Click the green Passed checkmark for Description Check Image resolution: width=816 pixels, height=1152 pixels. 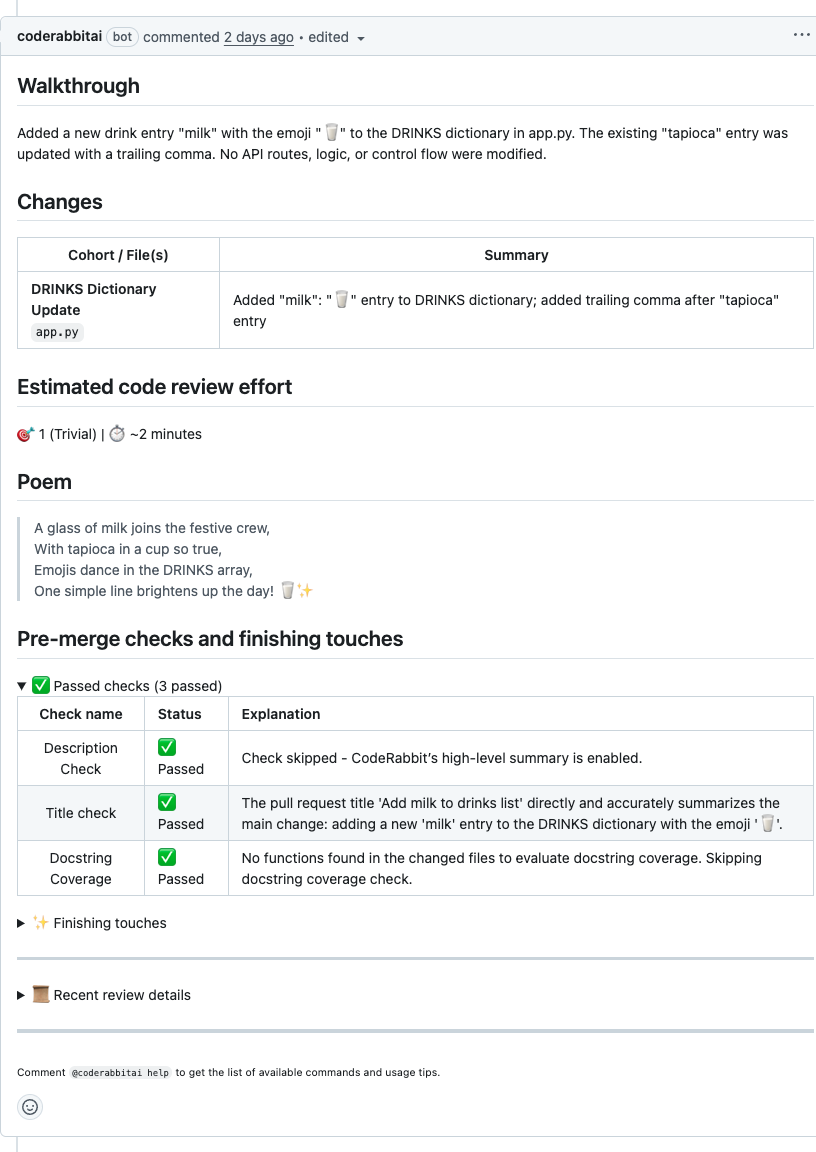click(x=166, y=747)
